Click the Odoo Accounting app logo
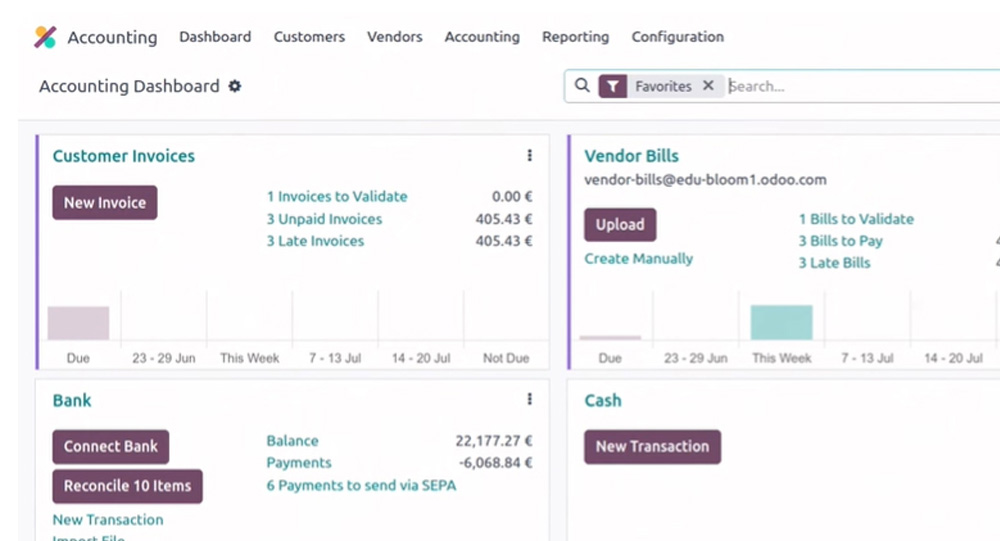The image size is (1000, 541). [x=45, y=37]
